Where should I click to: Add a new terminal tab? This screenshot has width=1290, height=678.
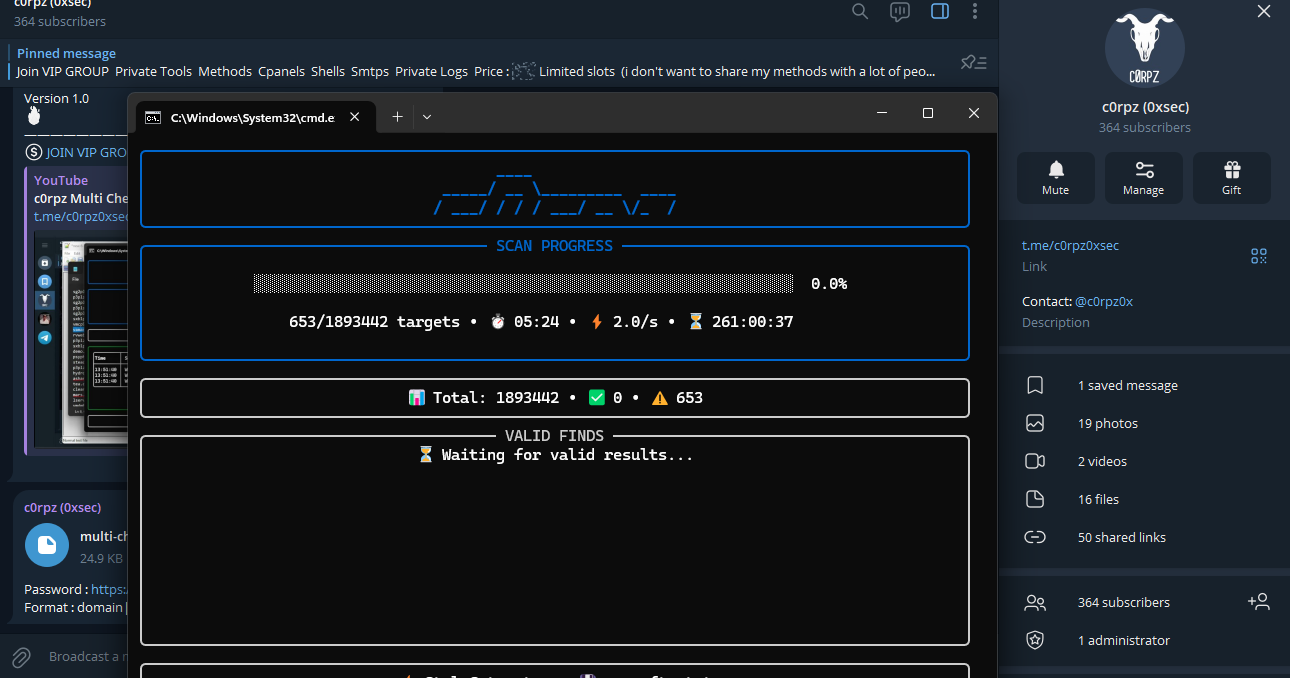pyautogui.click(x=397, y=117)
